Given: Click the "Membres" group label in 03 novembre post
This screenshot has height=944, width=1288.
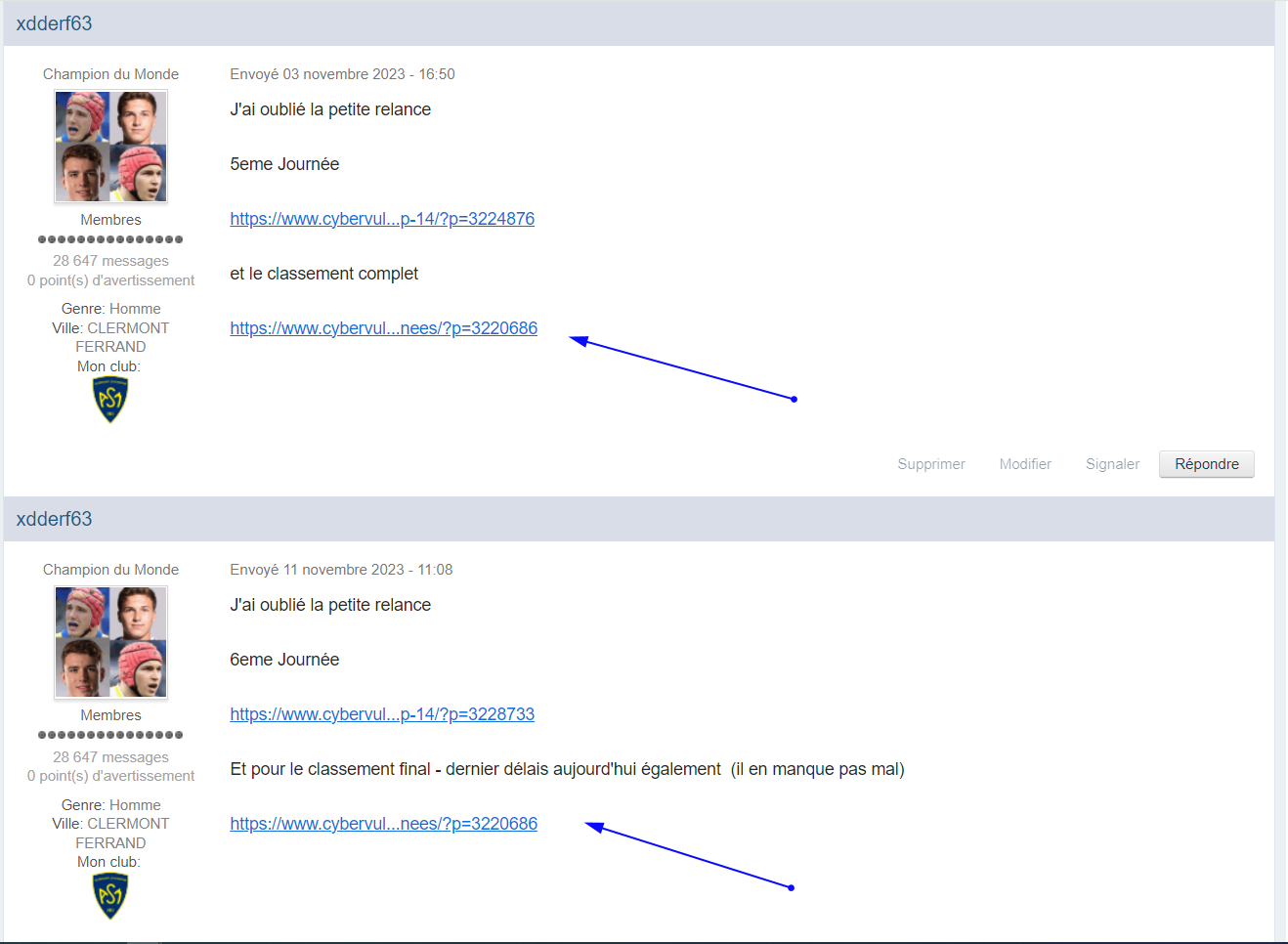Looking at the screenshot, I should click(x=110, y=220).
